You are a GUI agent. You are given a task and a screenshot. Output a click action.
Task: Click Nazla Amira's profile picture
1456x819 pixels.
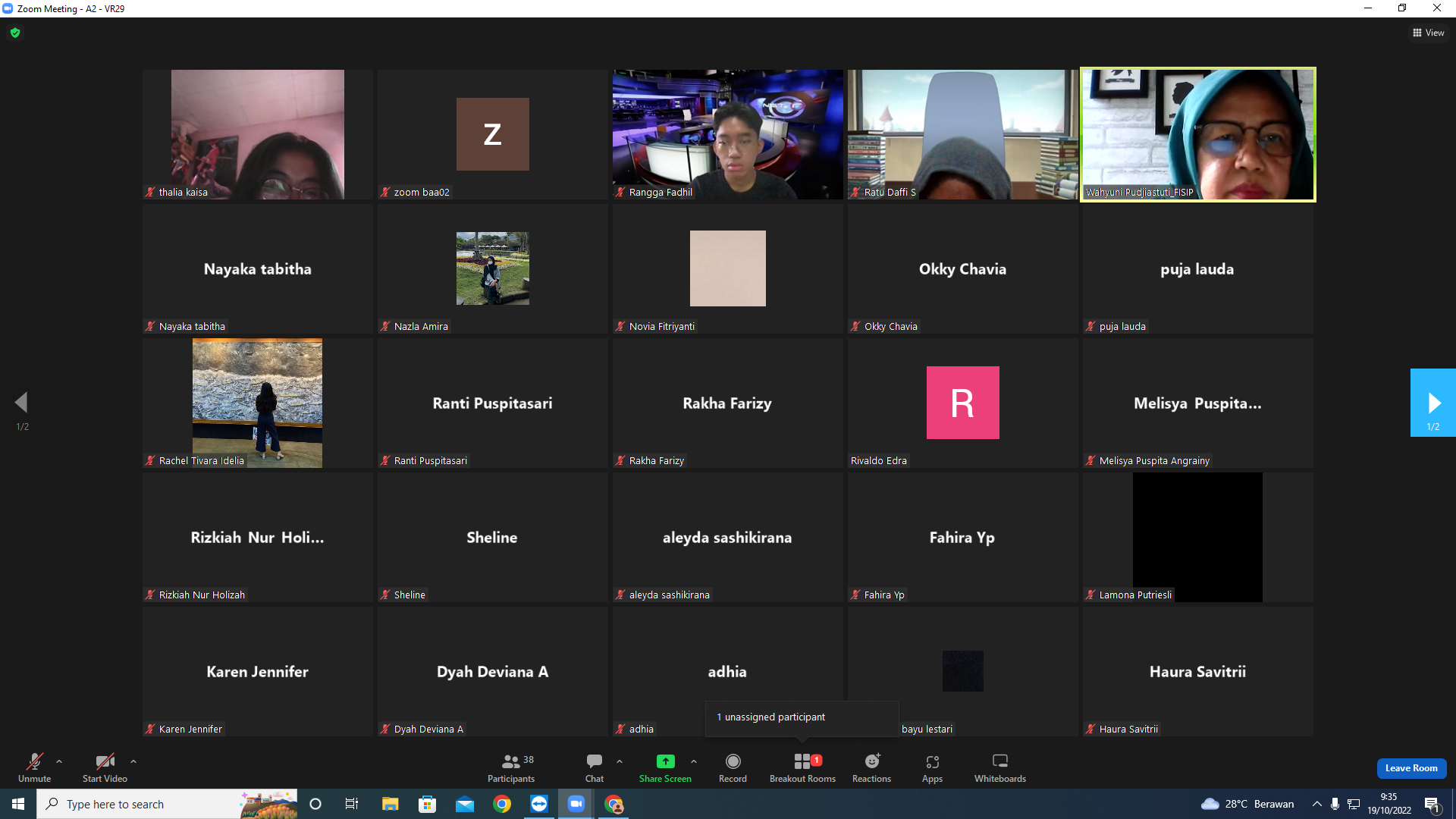pyautogui.click(x=493, y=268)
